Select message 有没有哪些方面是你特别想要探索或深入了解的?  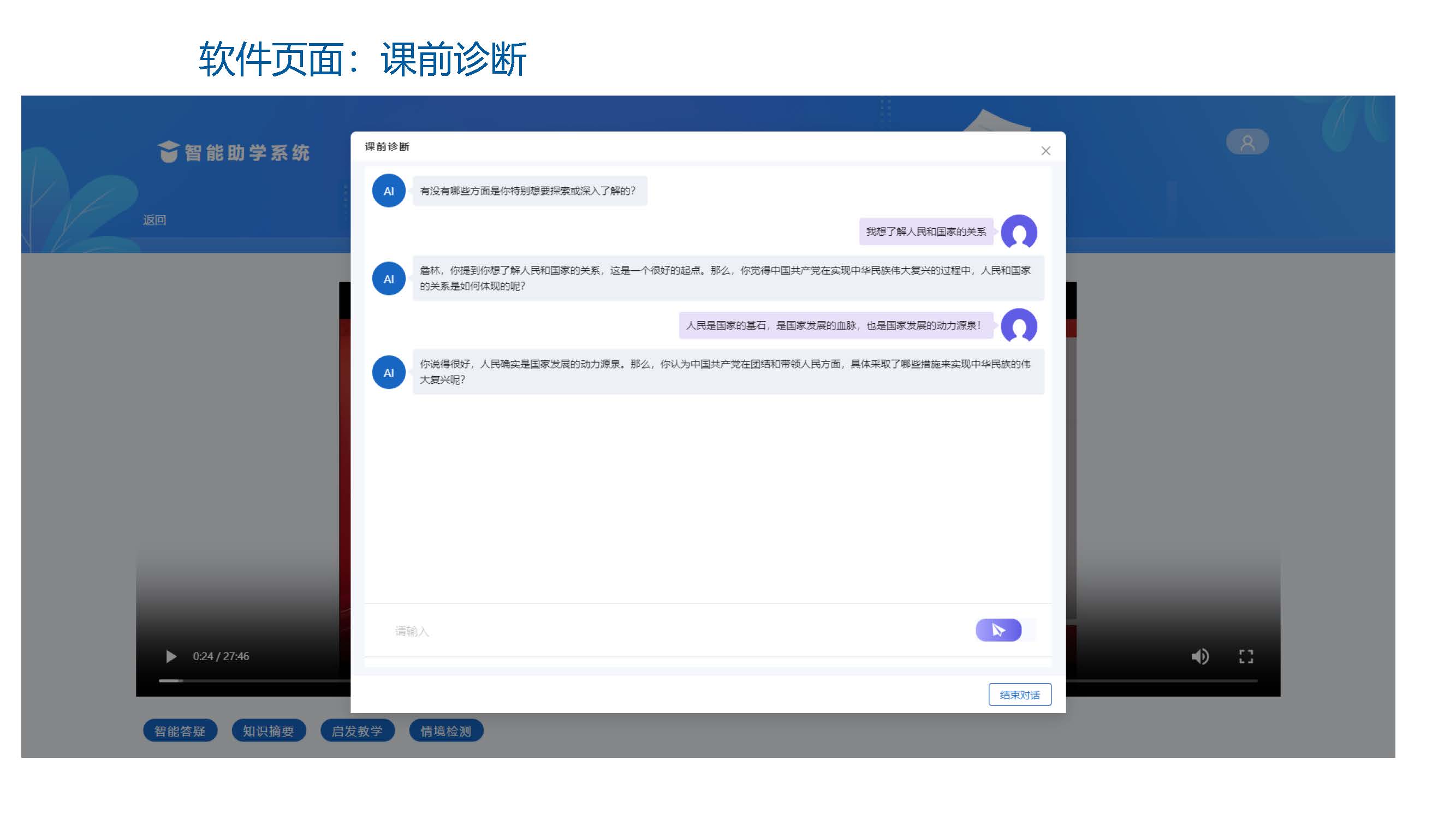(x=530, y=191)
